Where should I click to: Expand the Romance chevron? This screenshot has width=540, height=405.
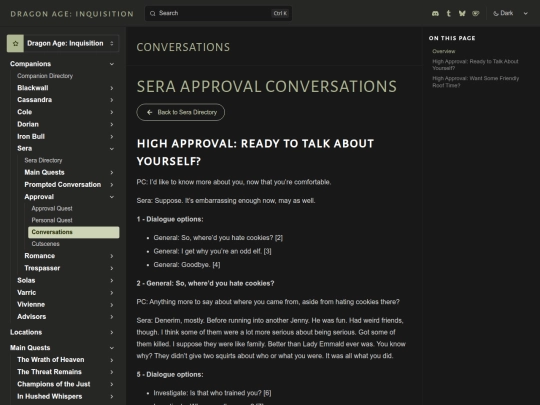[112, 256]
